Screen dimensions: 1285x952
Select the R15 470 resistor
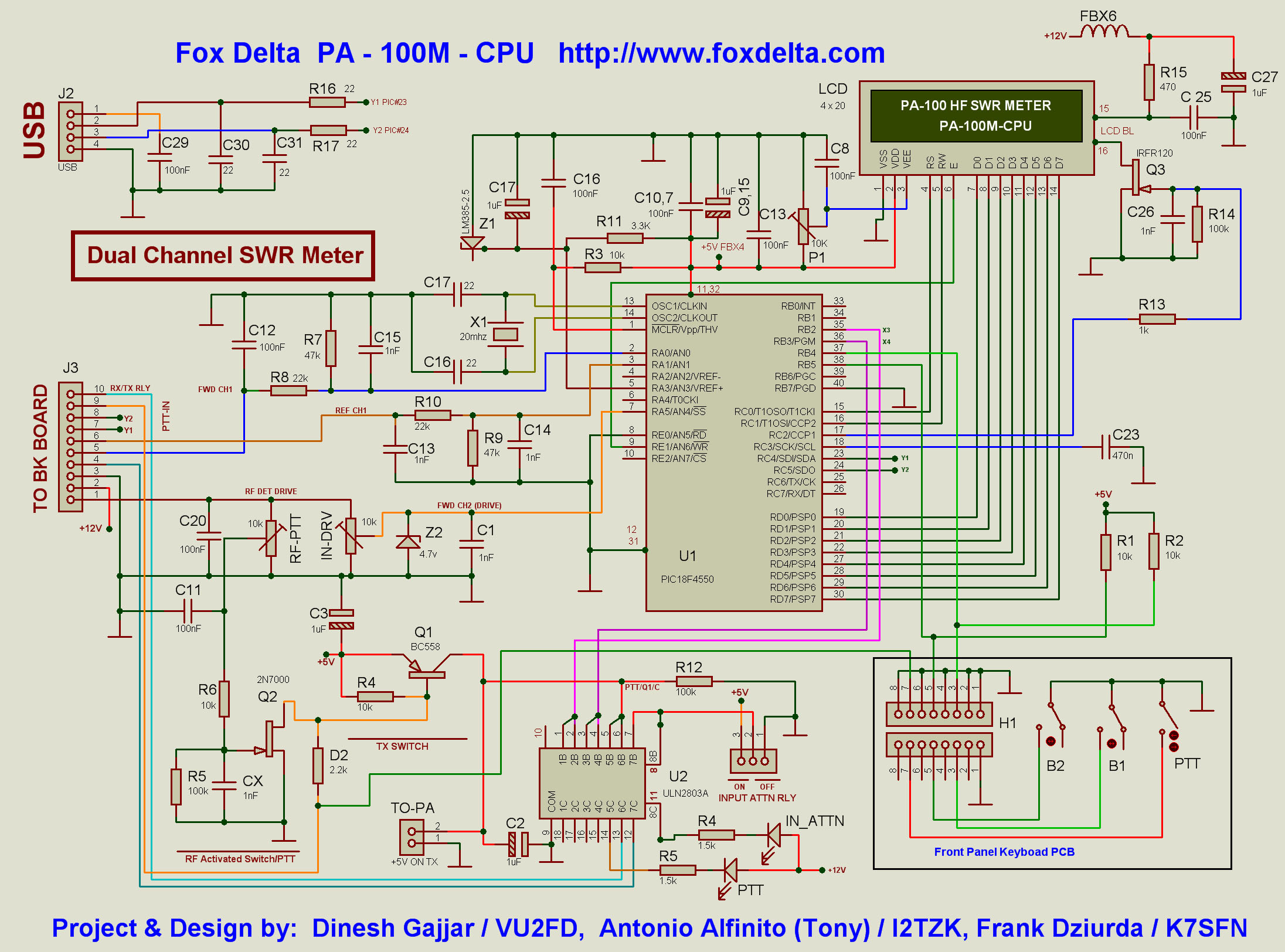1149,82
